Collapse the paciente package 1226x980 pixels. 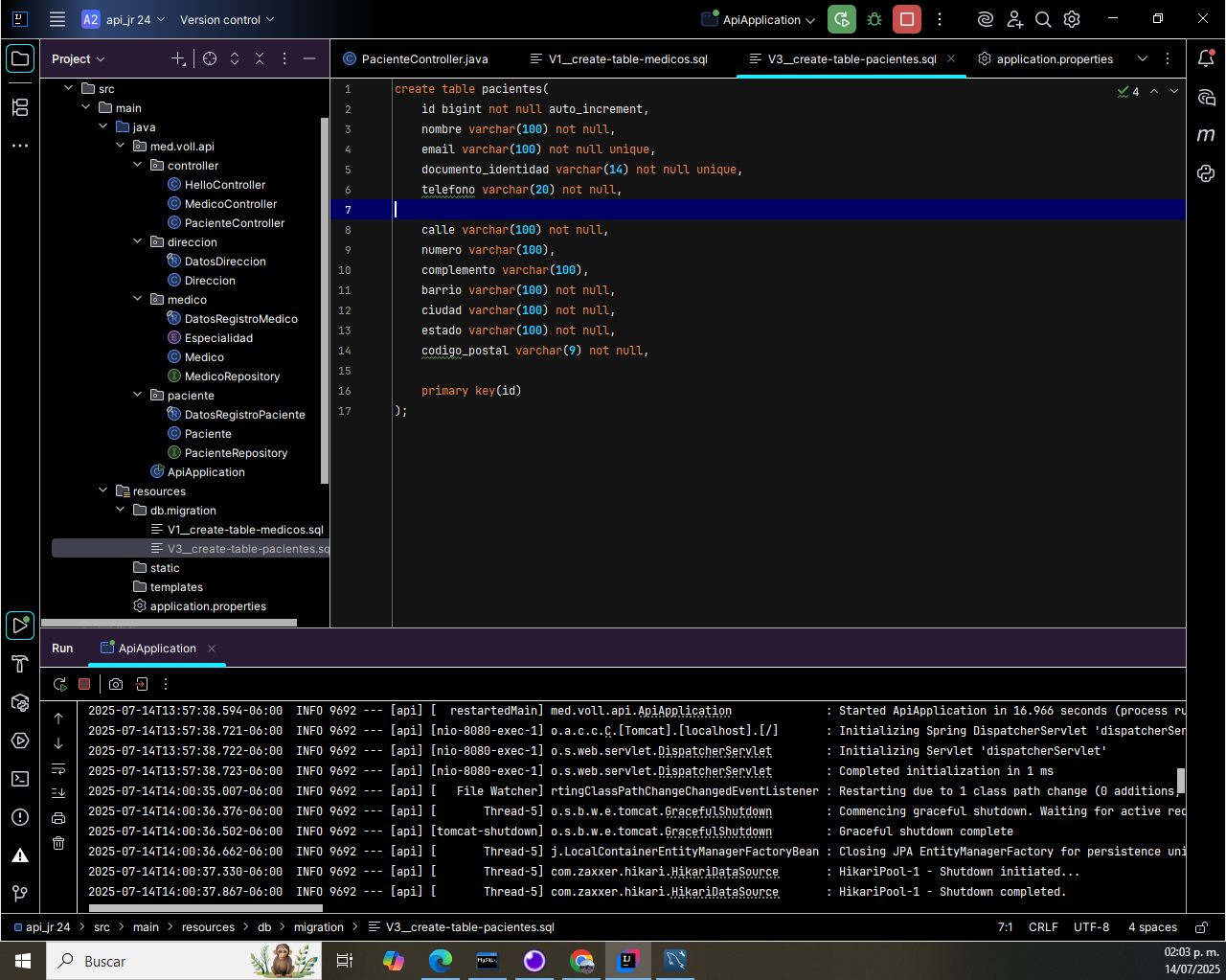coord(138,395)
